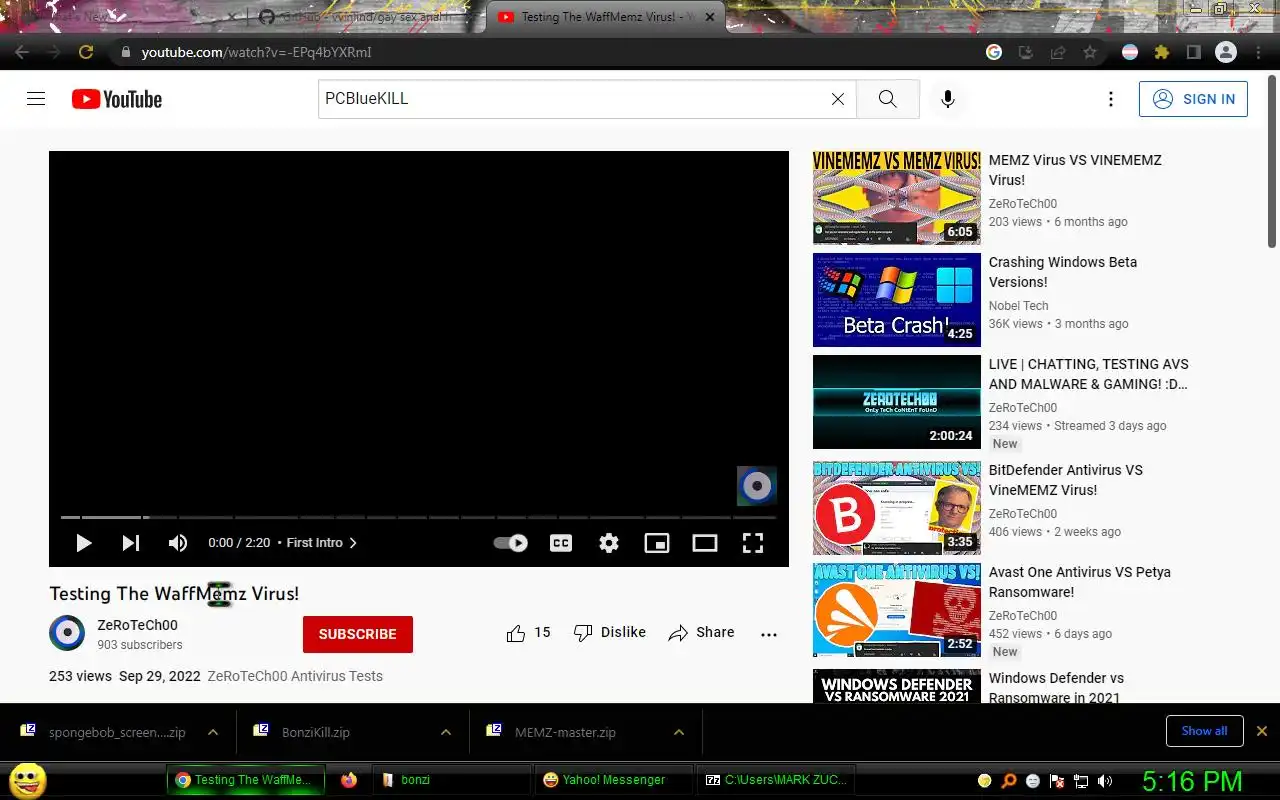Search with your voice microphone
This screenshot has width=1280, height=800.
tap(948, 99)
